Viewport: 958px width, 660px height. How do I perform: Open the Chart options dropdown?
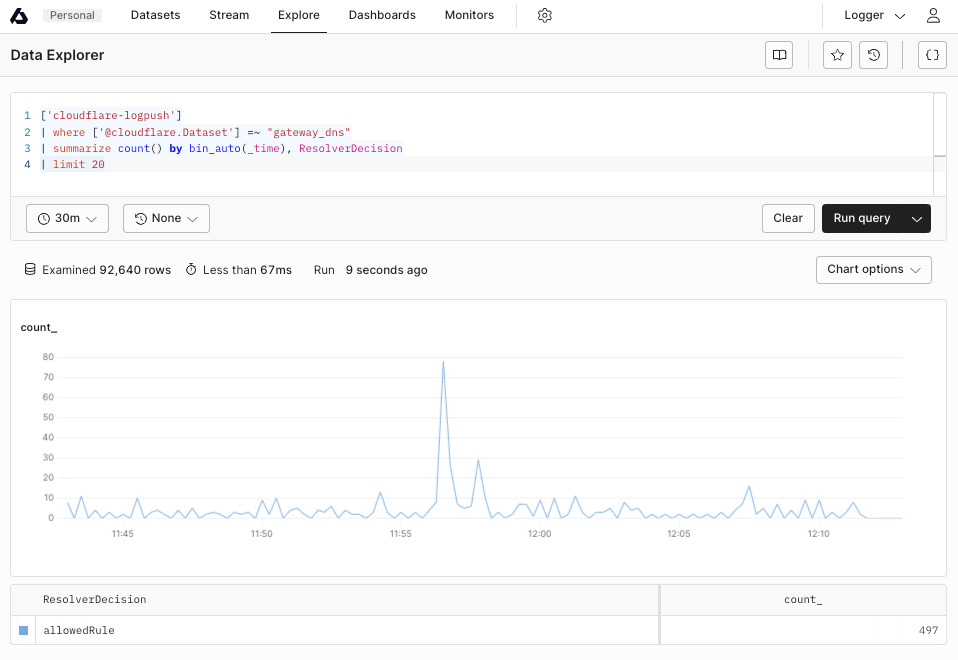(873, 269)
